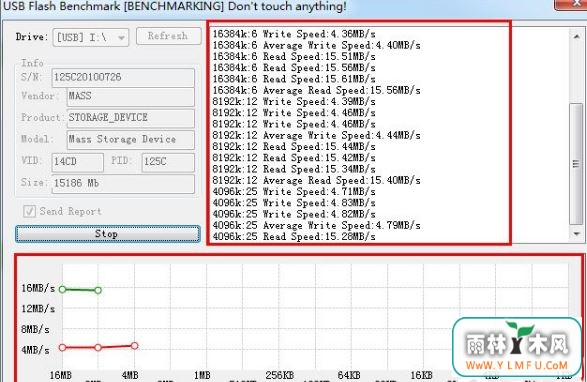Click the Model field Mass Storage Device
Image resolution: width=587 pixels, height=382 pixels.
tap(130, 140)
